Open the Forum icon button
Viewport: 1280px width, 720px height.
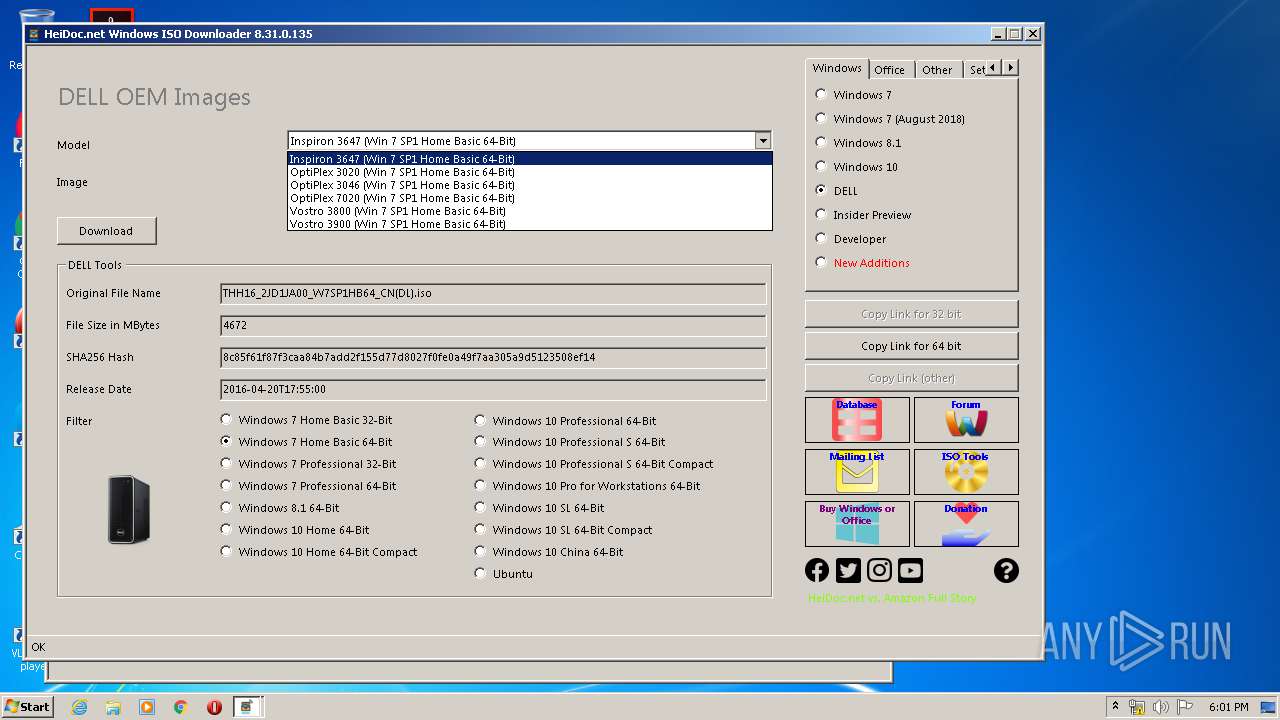point(966,420)
